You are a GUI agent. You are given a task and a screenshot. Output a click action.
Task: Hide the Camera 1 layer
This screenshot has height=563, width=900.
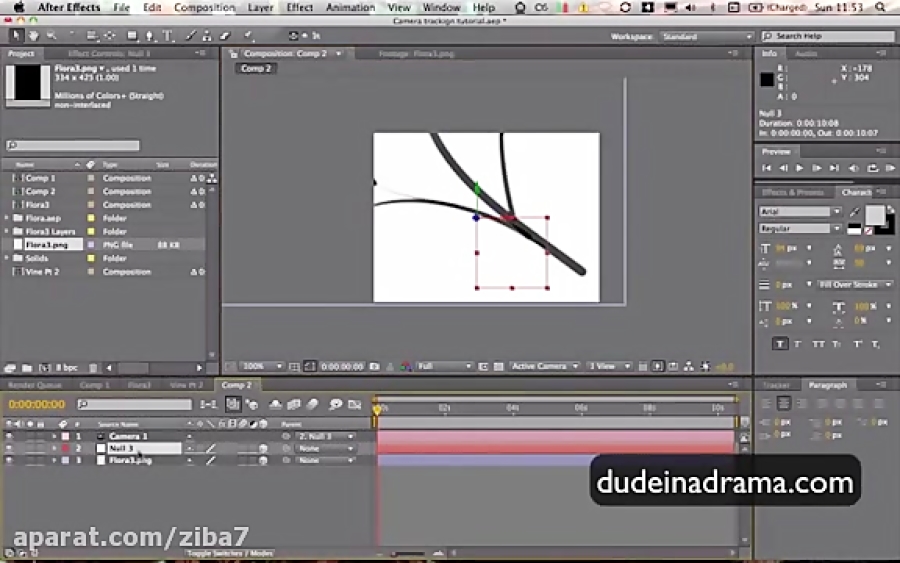(x=9, y=436)
